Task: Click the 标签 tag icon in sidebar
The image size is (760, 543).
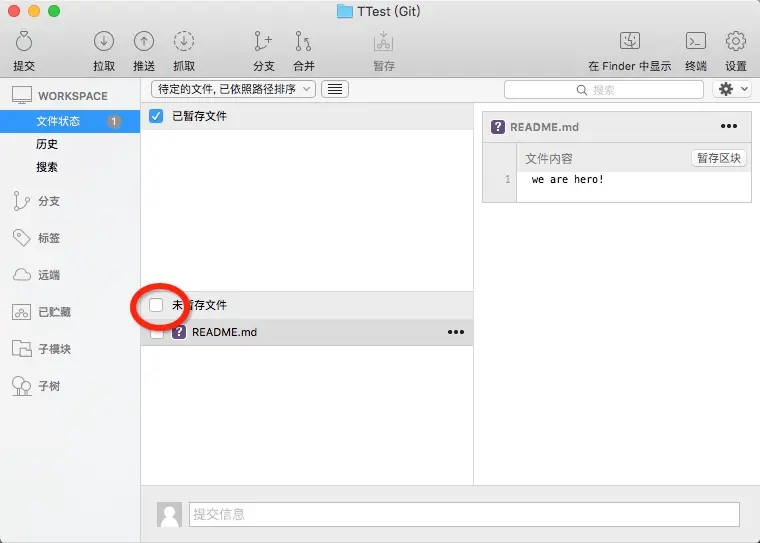Action: (x=21, y=238)
